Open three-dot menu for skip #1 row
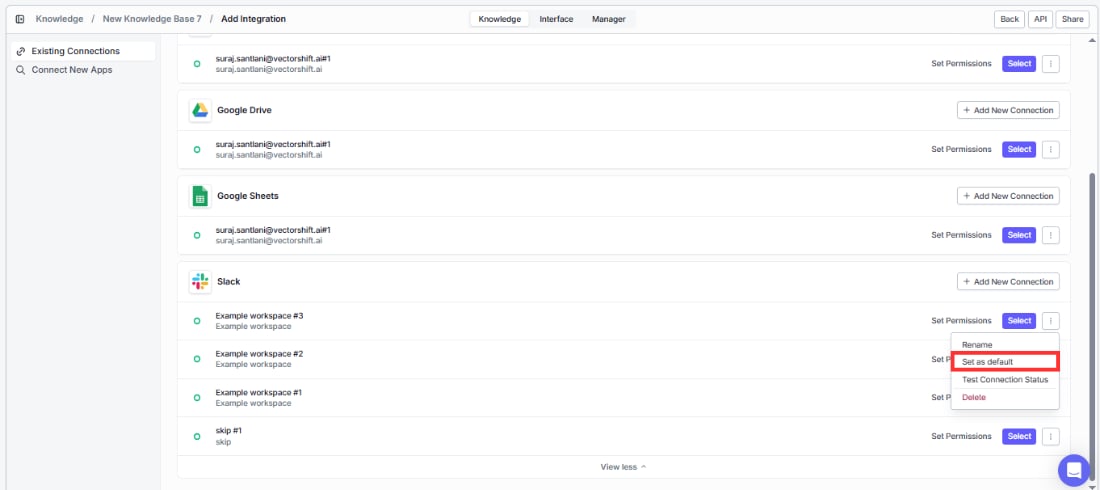Image resolution: width=1100 pixels, height=490 pixels. click(1050, 436)
